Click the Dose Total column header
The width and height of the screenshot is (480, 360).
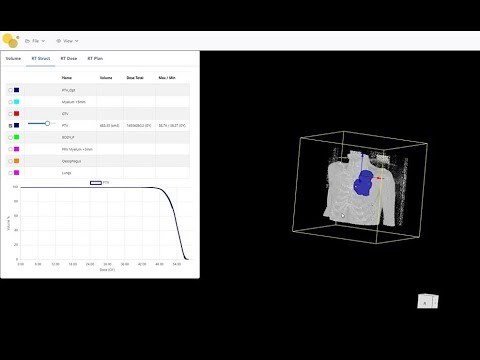[135, 78]
